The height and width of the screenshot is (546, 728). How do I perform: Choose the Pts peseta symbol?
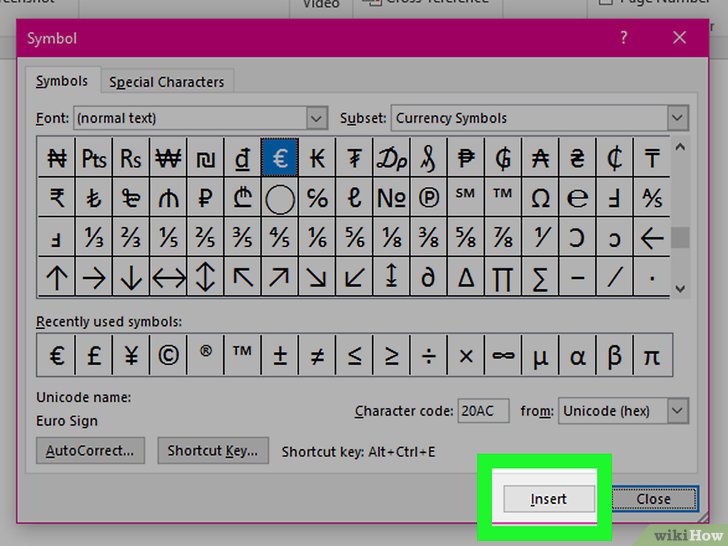(94, 158)
